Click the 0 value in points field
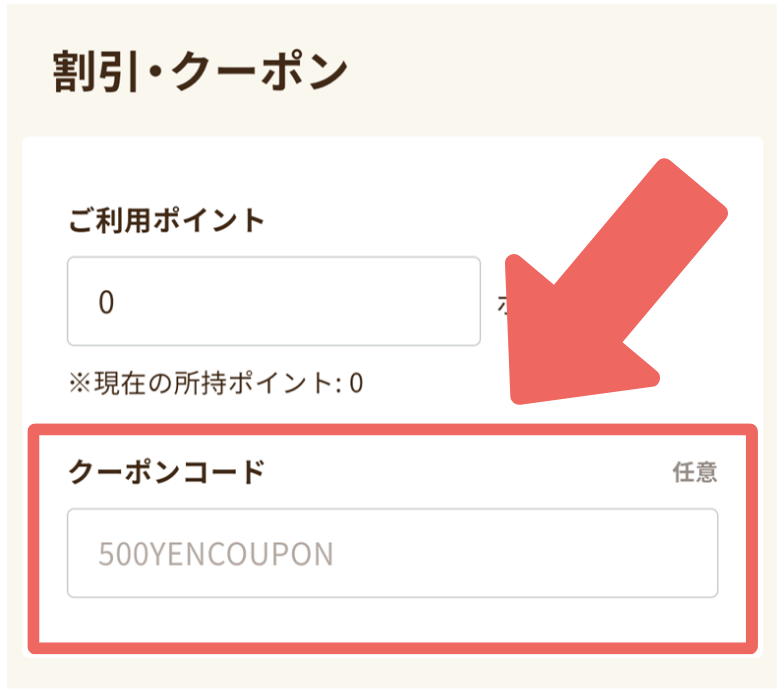 107,302
